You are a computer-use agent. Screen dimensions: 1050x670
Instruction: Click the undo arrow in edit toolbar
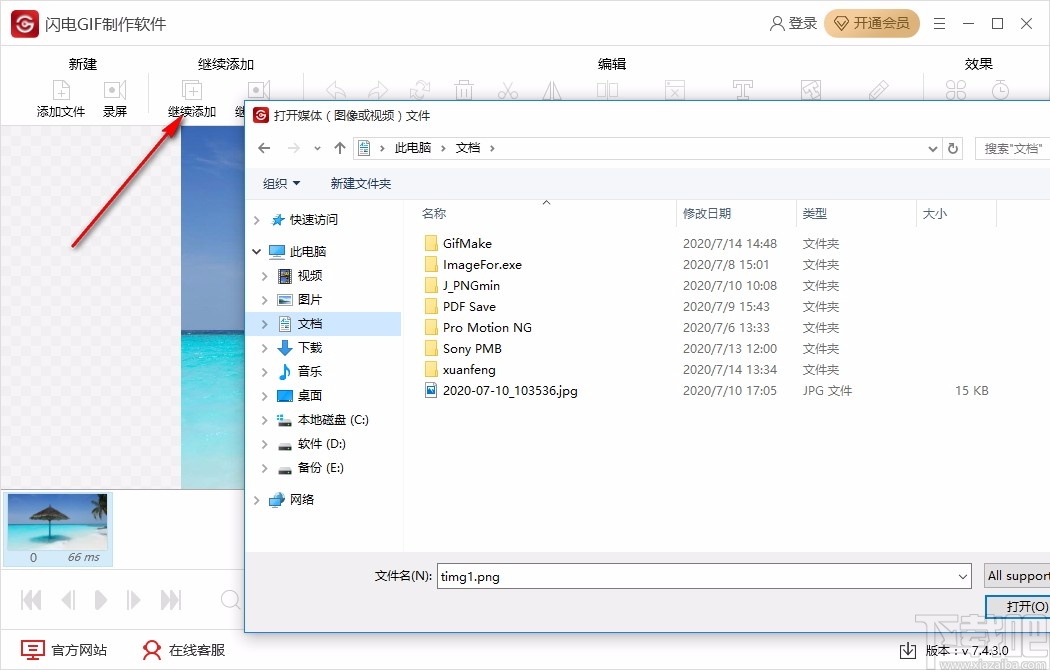[x=335, y=91]
